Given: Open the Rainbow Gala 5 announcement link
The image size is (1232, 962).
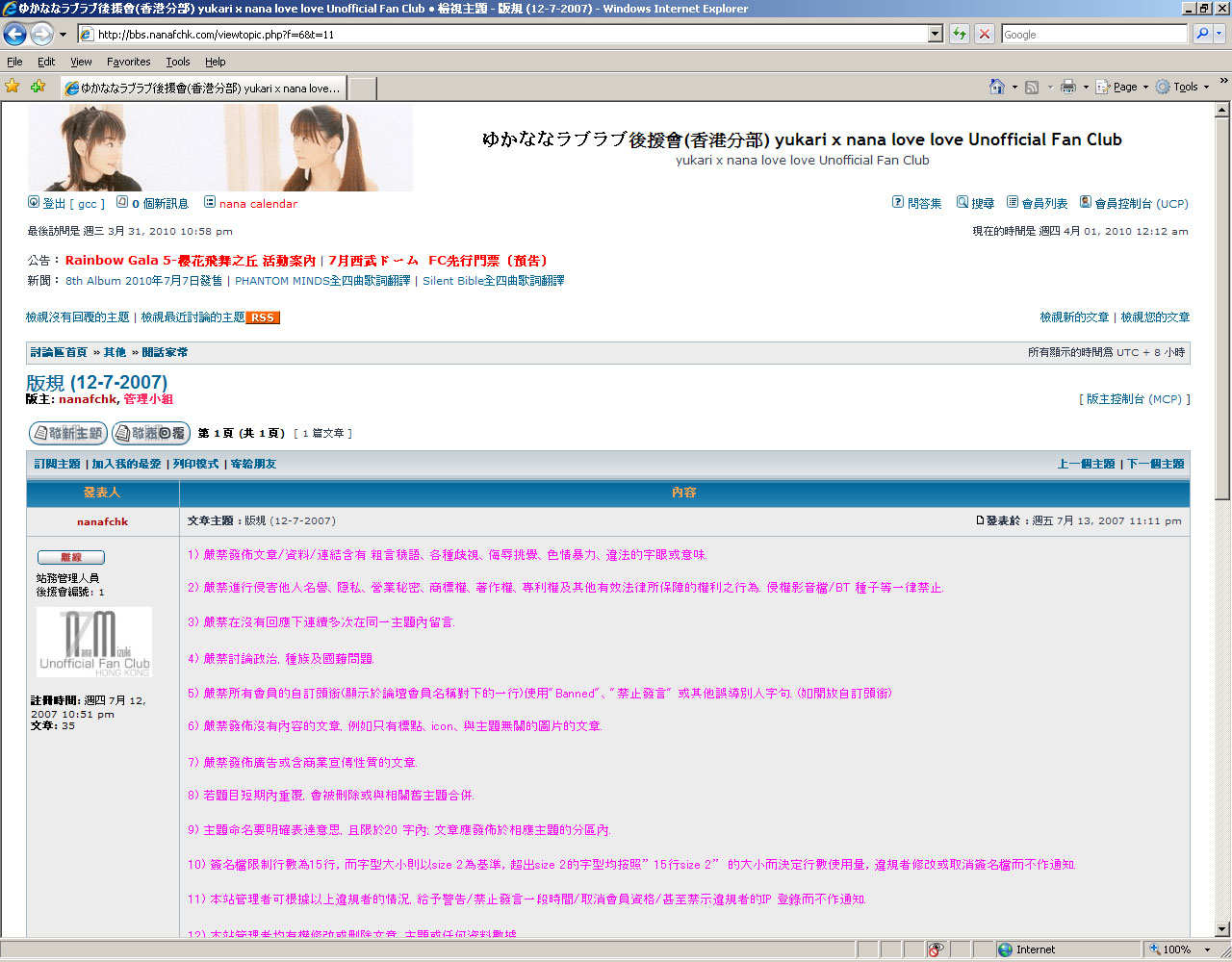Looking at the screenshot, I should coord(191,261).
